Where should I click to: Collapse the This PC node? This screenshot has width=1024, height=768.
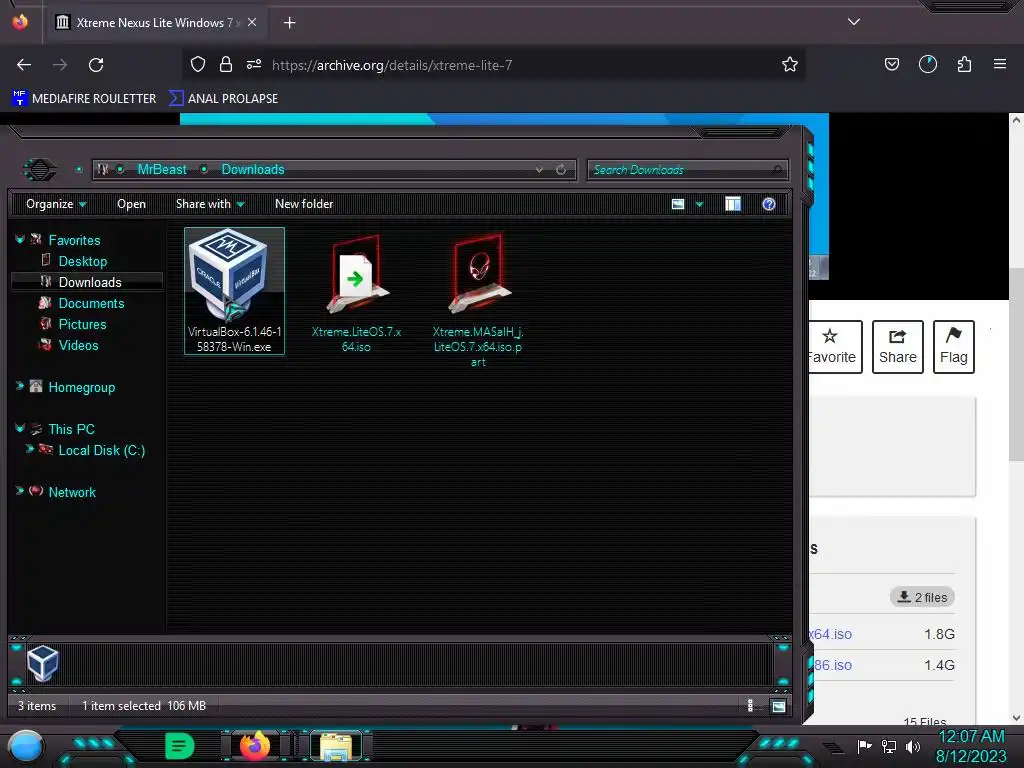[x=20, y=428]
